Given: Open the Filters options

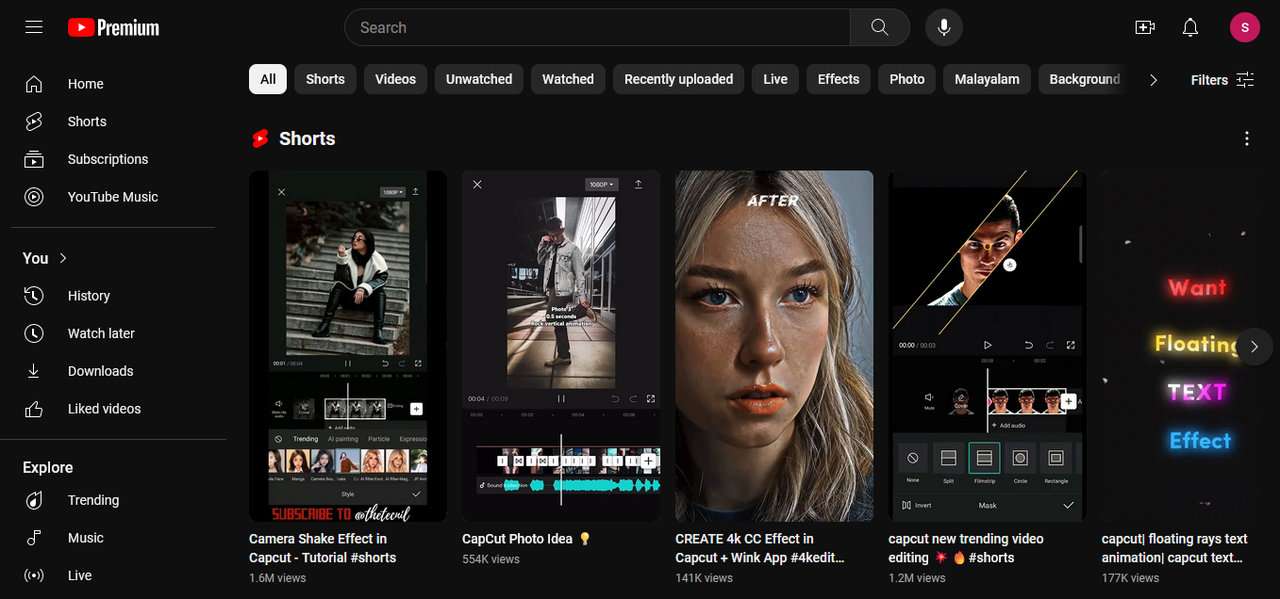Looking at the screenshot, I should (1222, 79).
